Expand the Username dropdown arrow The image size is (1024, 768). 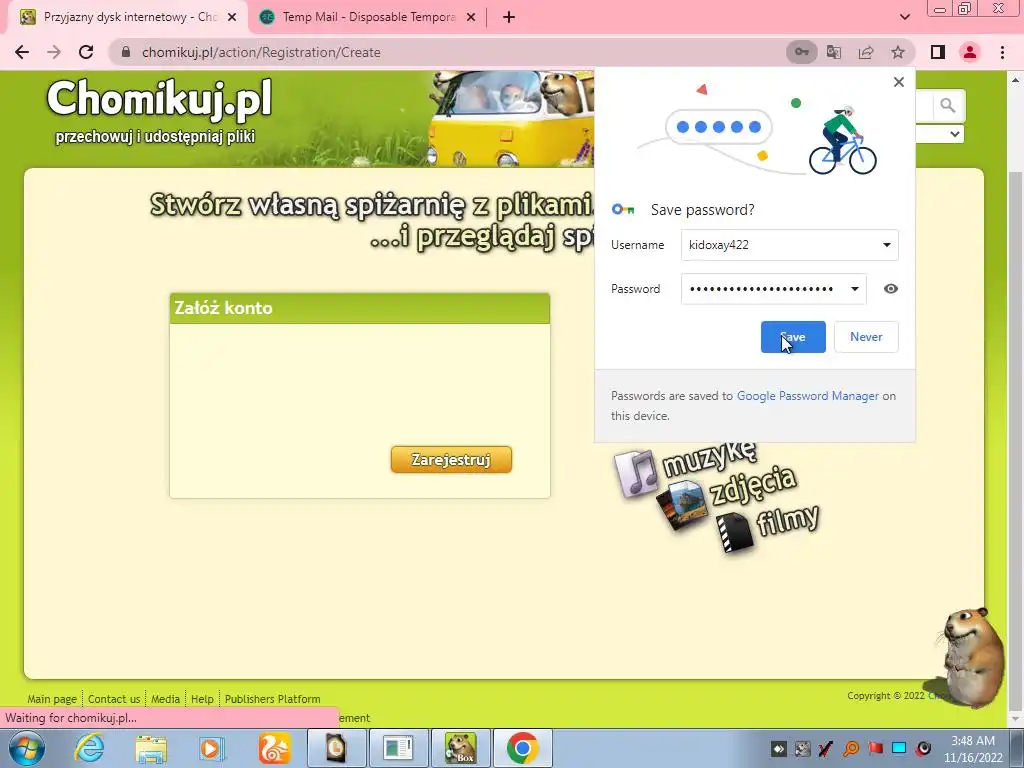click(x=886, y=245)
